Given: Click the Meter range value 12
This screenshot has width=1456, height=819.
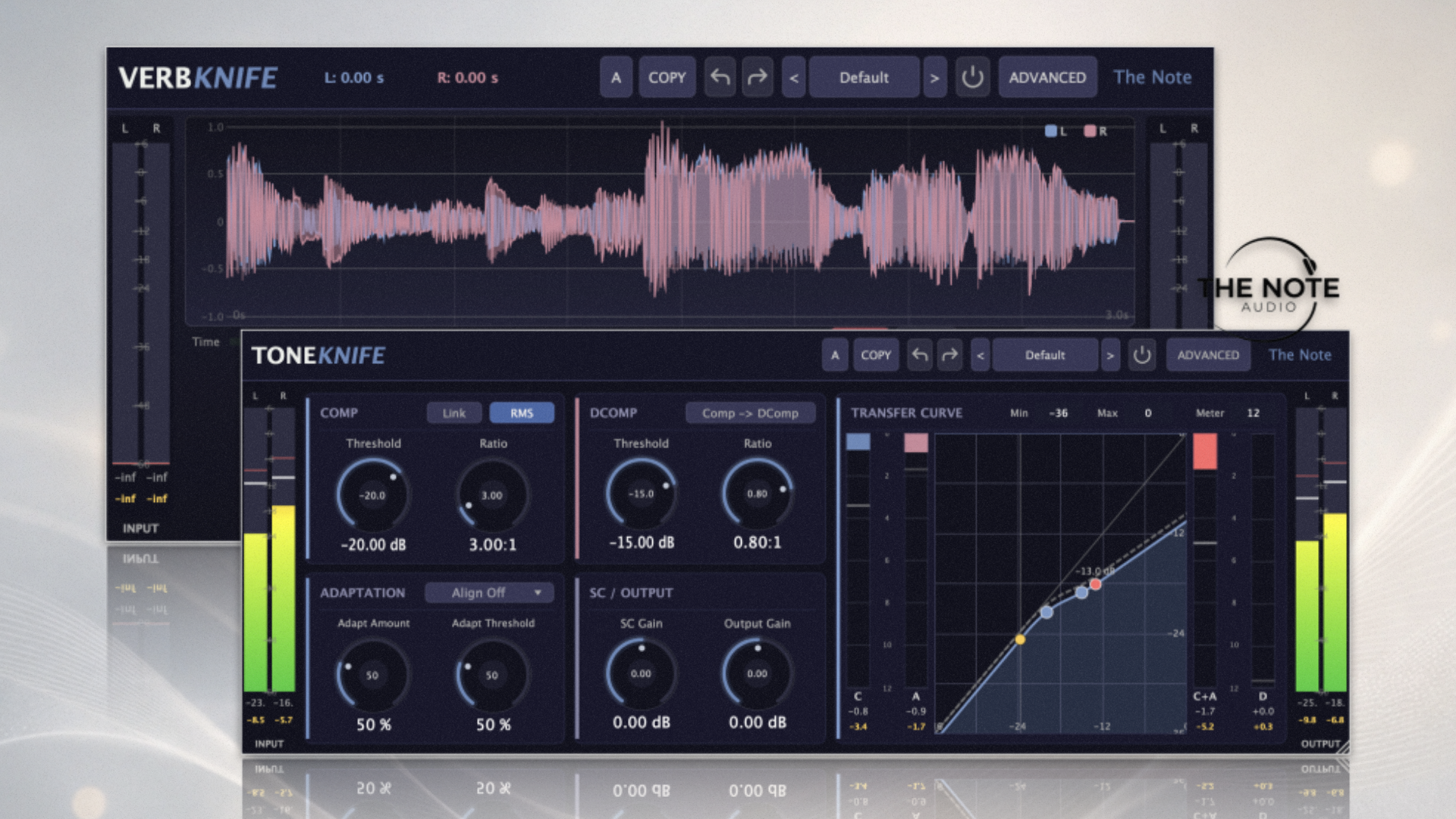Looking at the screenshot, I should 1254,413.
